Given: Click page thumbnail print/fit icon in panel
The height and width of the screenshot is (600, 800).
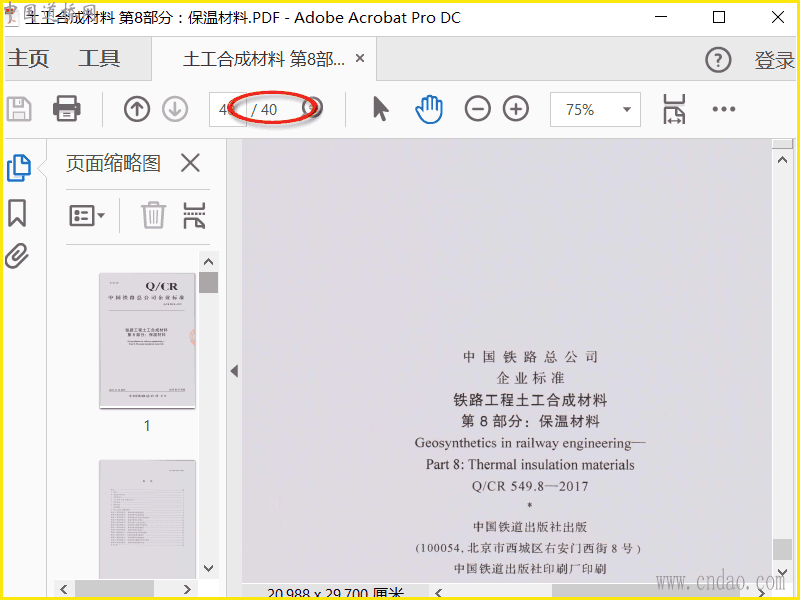Looking at the screenshot, I should tap(194, 215).
